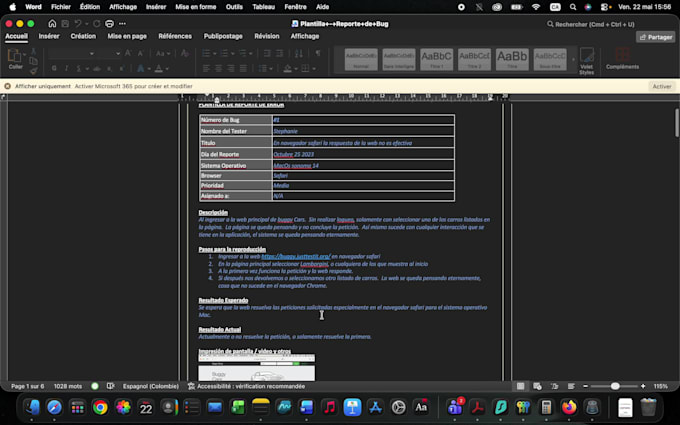Click the Redo icon in title bar
680x425 pixels.
(x=97, y=24)
